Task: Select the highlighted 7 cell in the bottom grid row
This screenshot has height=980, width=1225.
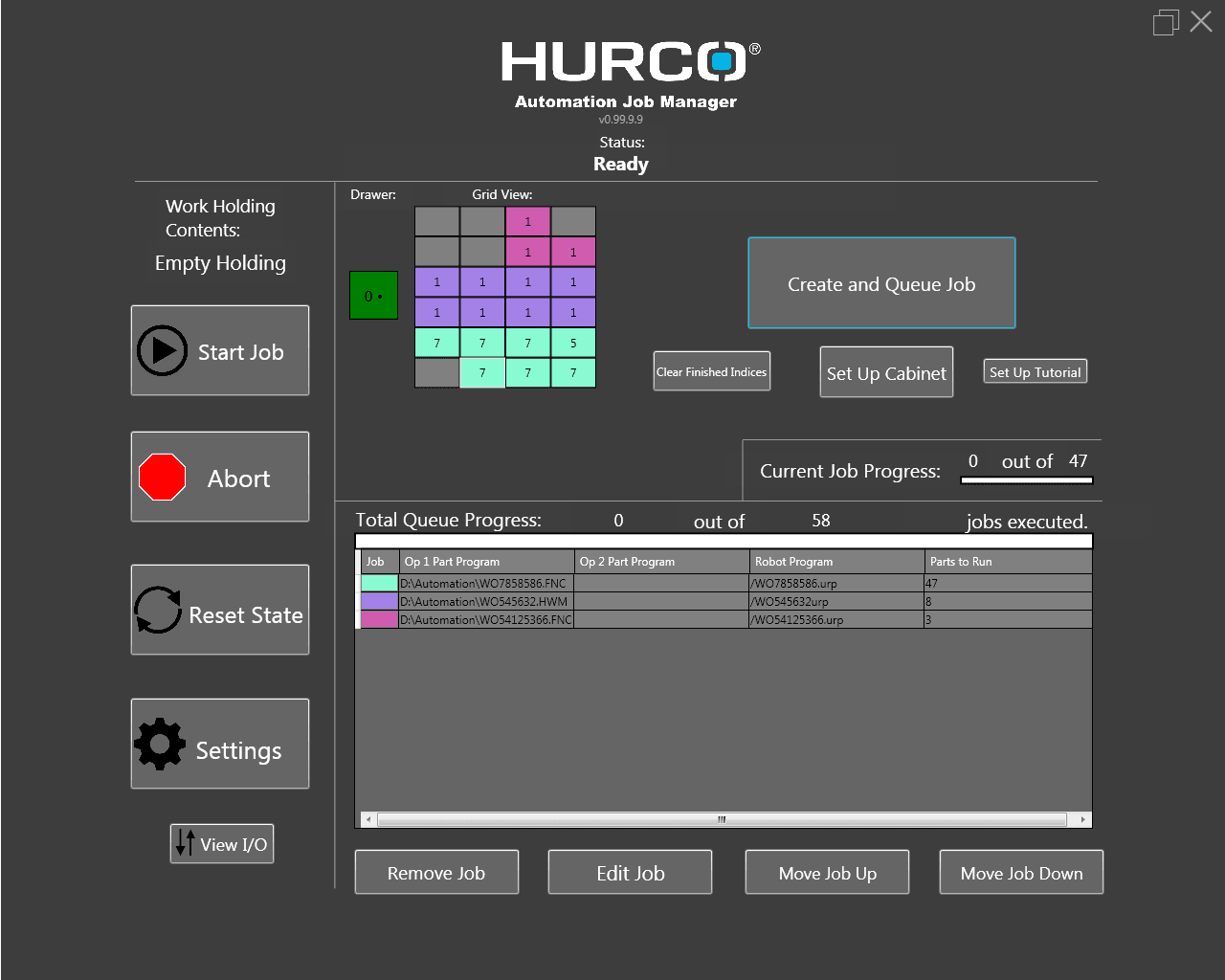Action: click(x=482, y=372)
